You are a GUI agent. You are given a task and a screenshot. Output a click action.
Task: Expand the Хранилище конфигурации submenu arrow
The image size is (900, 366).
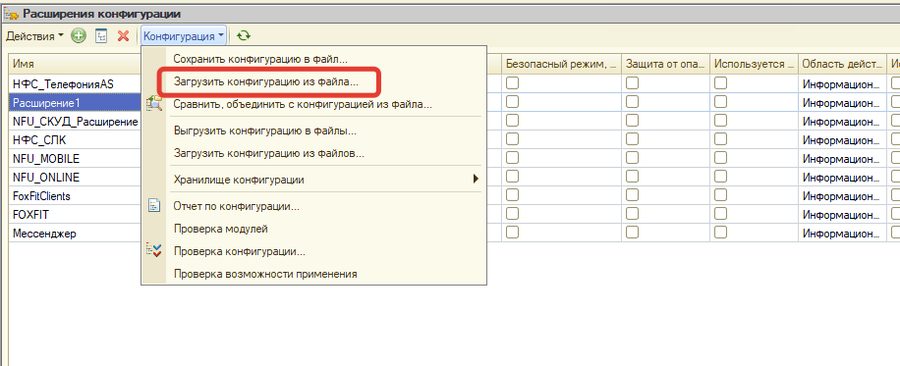pos(475,179)
